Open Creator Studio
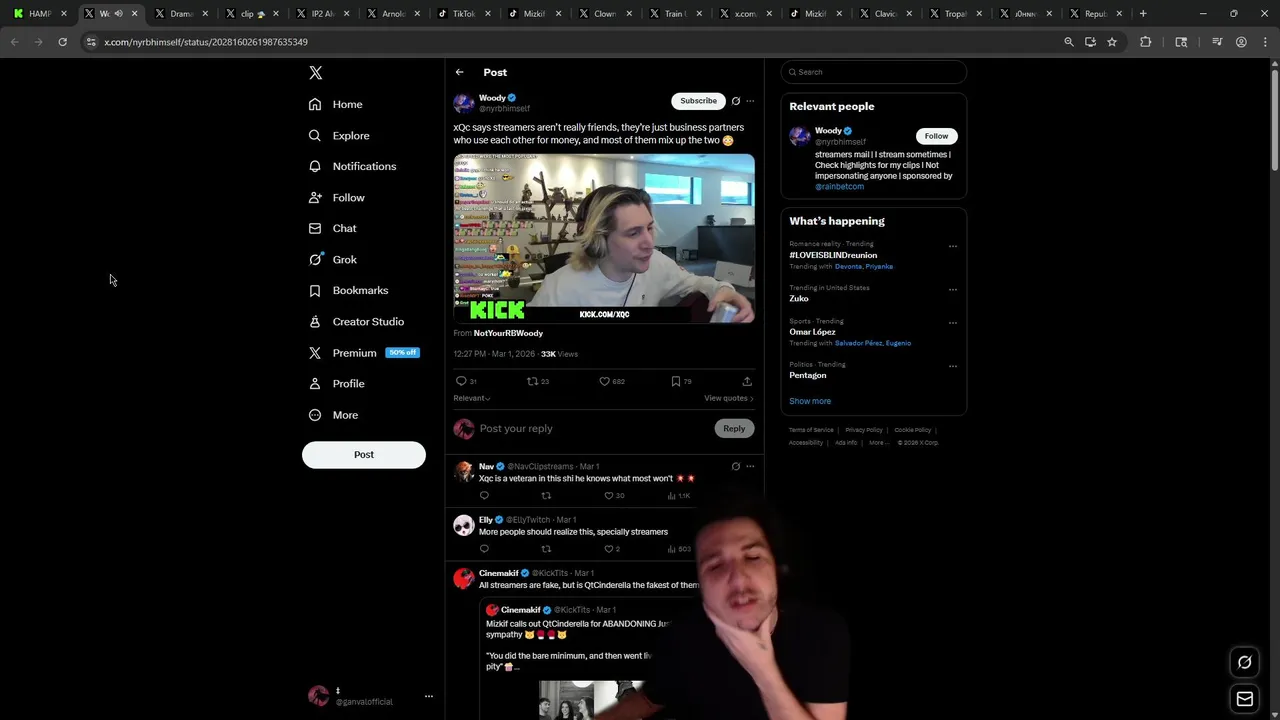Image resolution: width=1280 pixels, height=720 pixels. pyautogui.click(x=356, y=321)
